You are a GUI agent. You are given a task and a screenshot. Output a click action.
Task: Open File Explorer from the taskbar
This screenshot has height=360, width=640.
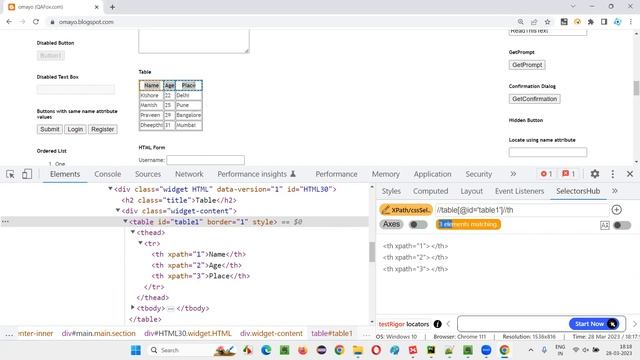(358, 350)
